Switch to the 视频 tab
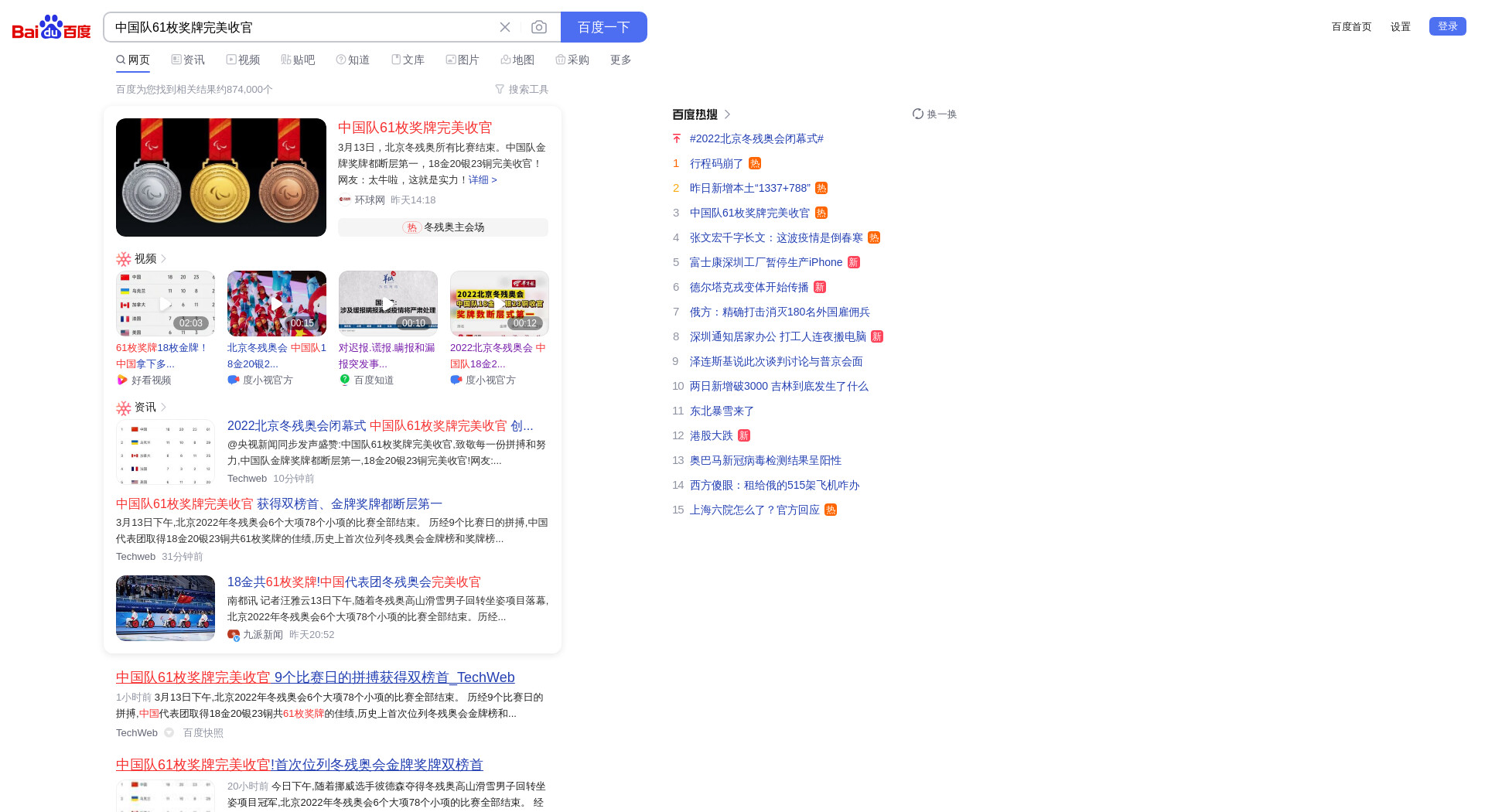Image resolution: width=1485 pixels, height=812 pixels. pos(243,60)
